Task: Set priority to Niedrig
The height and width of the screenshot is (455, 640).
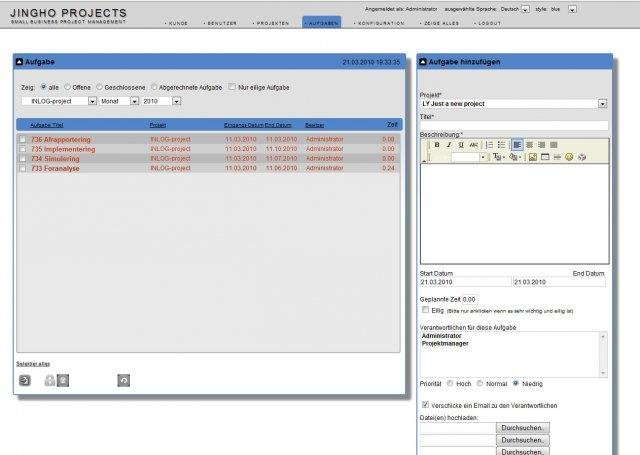Action: pos(516,383)
